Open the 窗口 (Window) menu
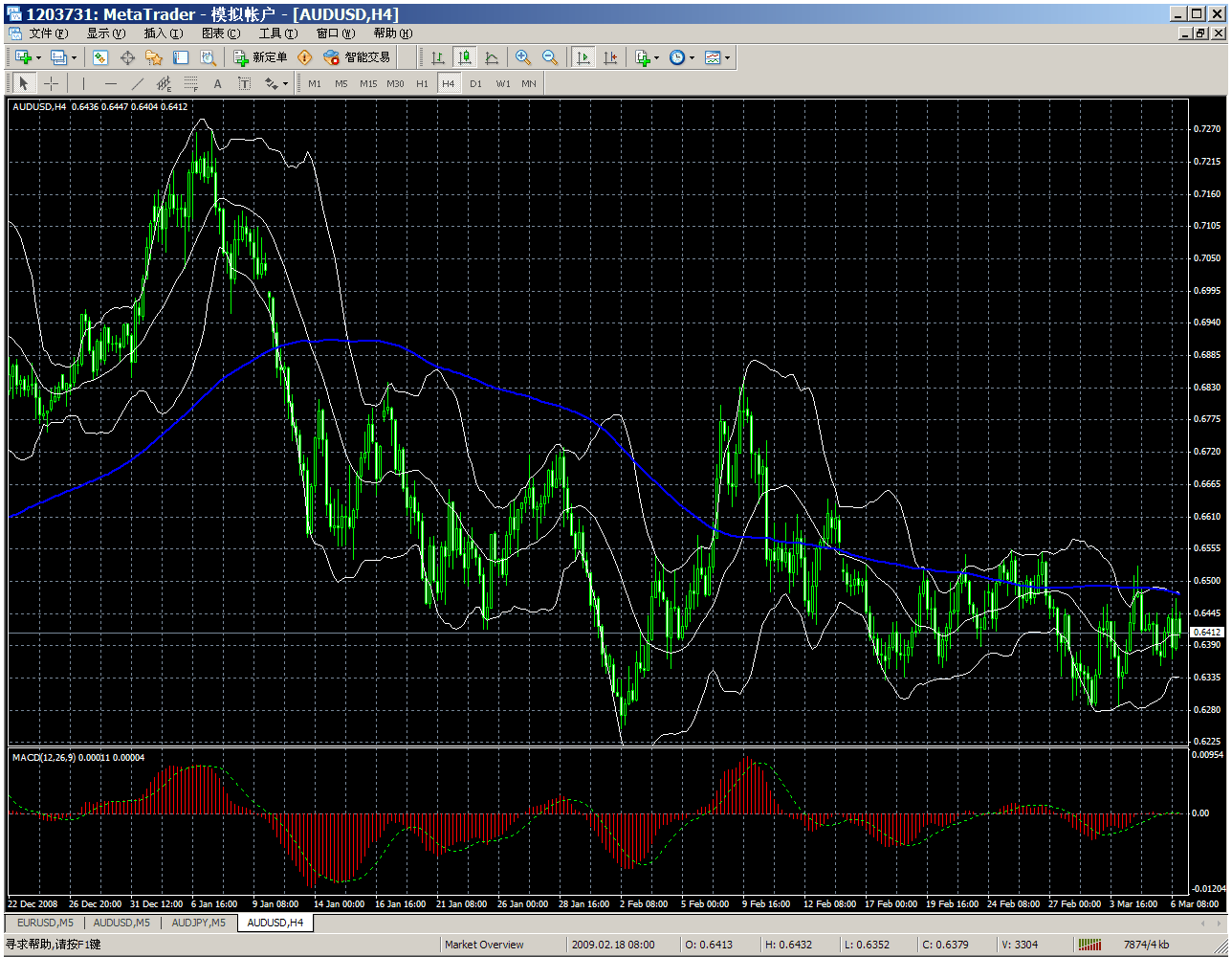The width and height of the screenshot is (1232, 957). pos(336,33)
